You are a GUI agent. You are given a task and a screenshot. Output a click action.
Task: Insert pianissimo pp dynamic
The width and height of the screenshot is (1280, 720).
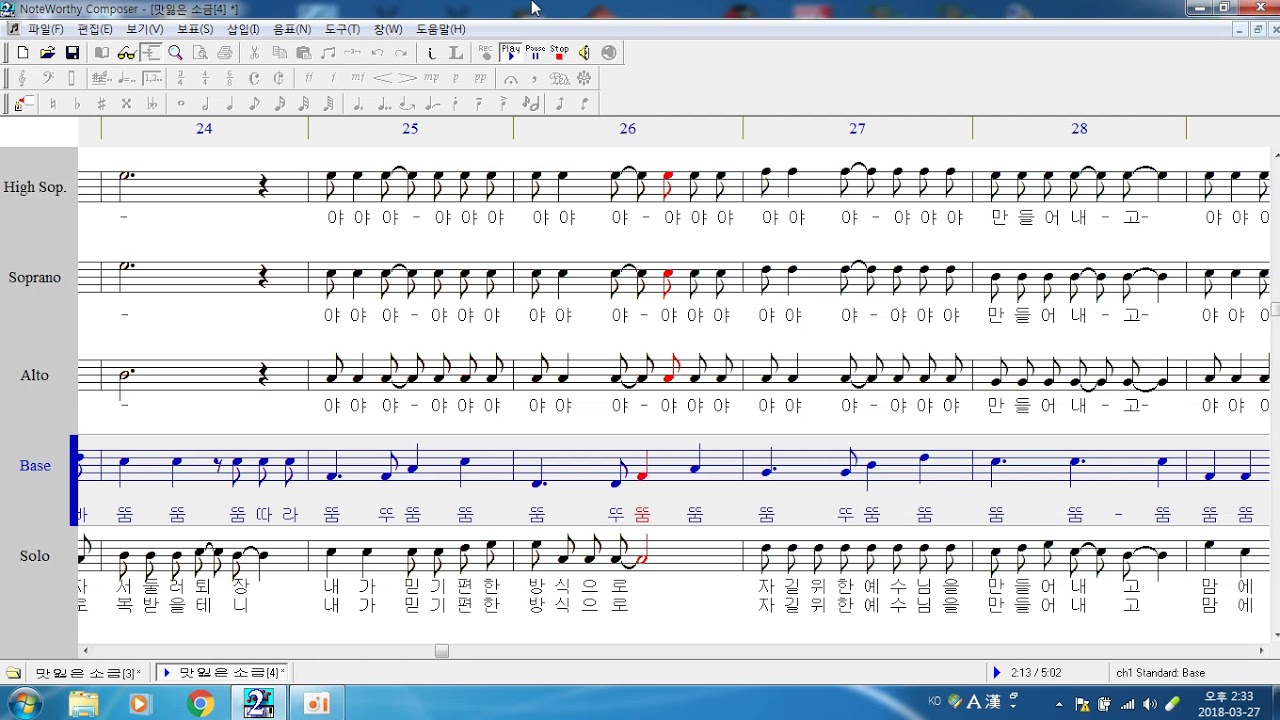tap(480, 78)
